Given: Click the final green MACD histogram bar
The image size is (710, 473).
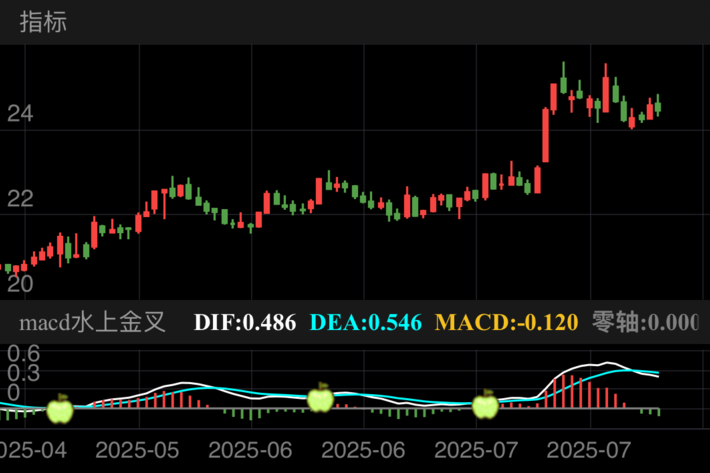Looking at the screenshot, I should (x=657, y=411).
